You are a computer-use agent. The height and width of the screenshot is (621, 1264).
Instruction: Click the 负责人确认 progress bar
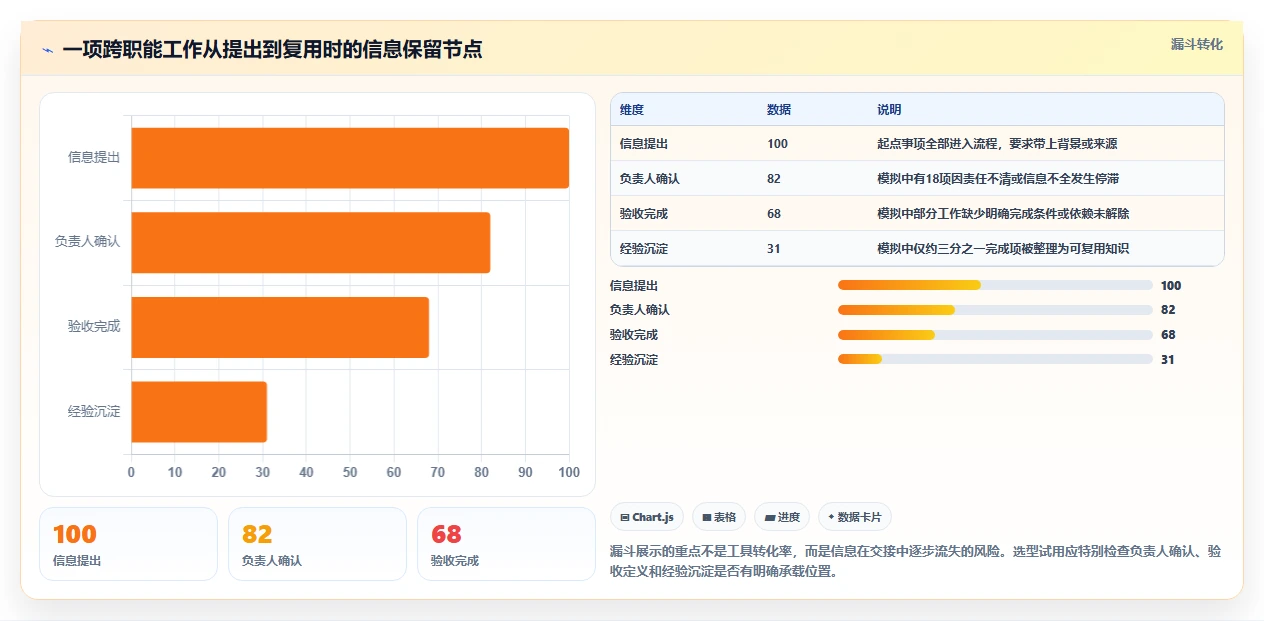995,310
